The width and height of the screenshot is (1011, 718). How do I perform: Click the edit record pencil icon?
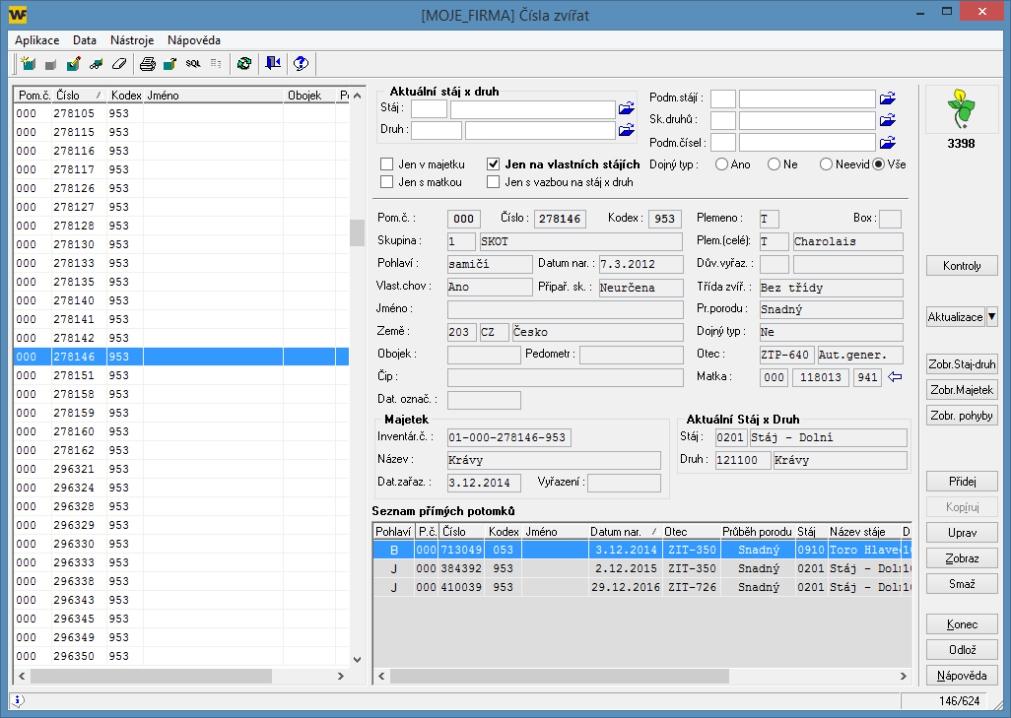(74, 63)
